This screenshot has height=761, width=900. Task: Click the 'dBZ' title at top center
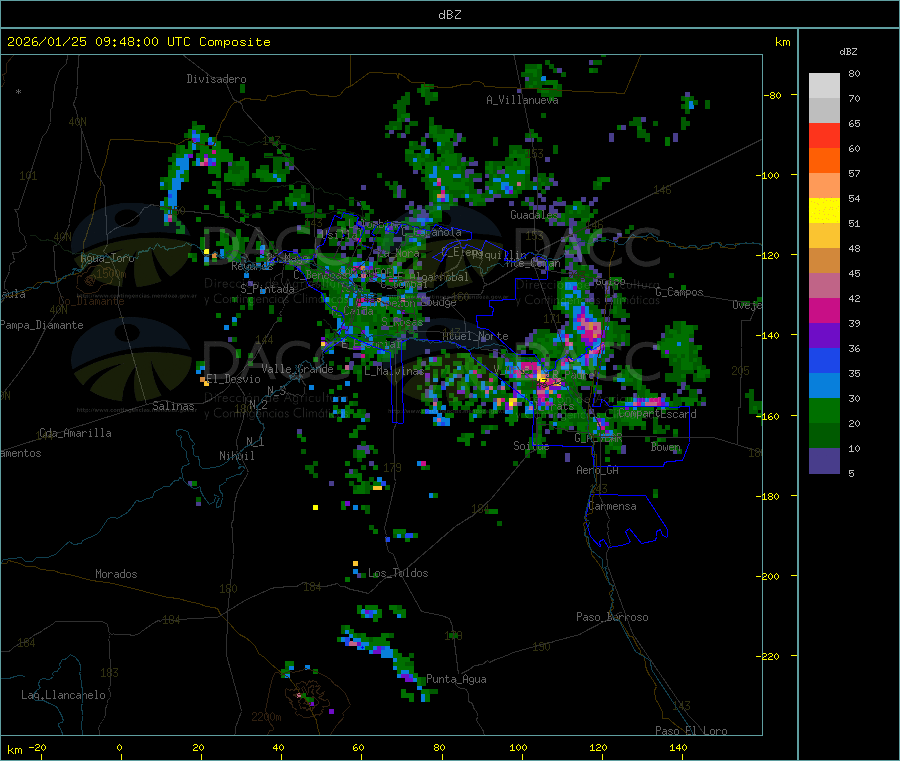coord(449,15)
